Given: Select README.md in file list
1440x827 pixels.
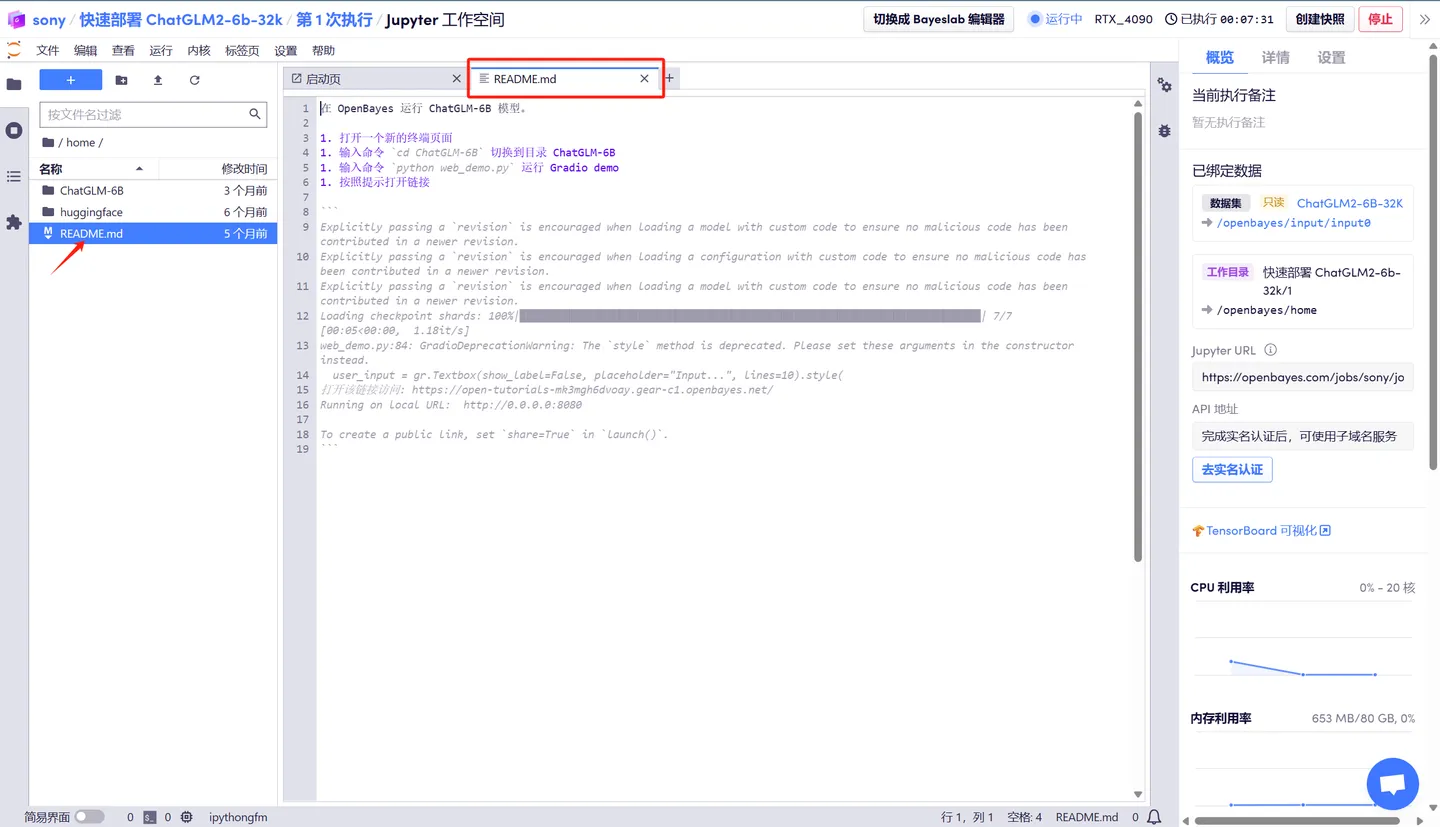Looking at the screenshot, I should tap(153, 233).
